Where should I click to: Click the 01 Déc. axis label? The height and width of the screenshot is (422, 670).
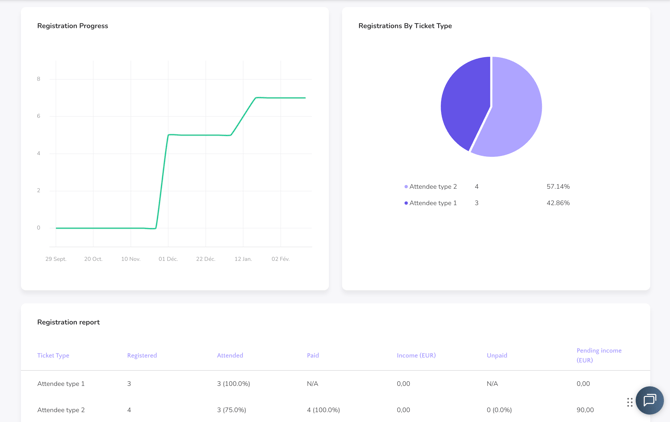tap(168, 259)
